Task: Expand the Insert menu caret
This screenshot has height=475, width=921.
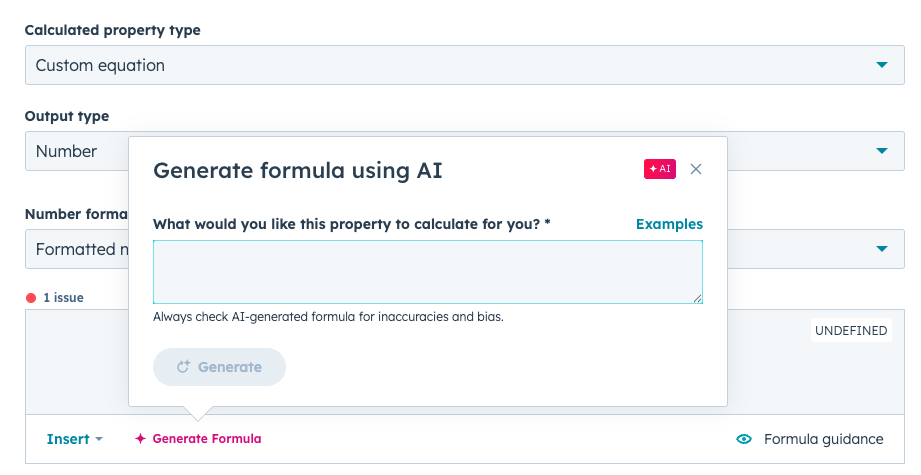Action: coord(99,440)
